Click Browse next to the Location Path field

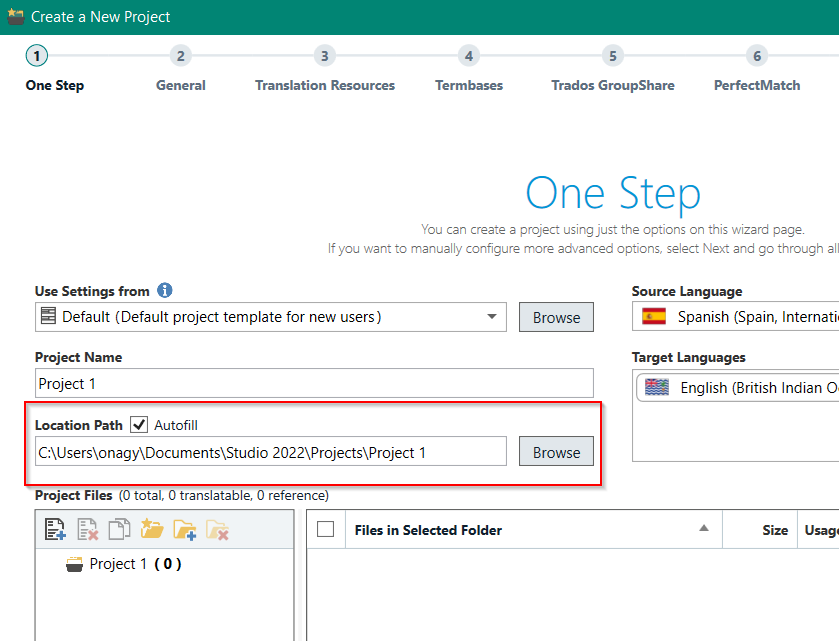point(556,451)
